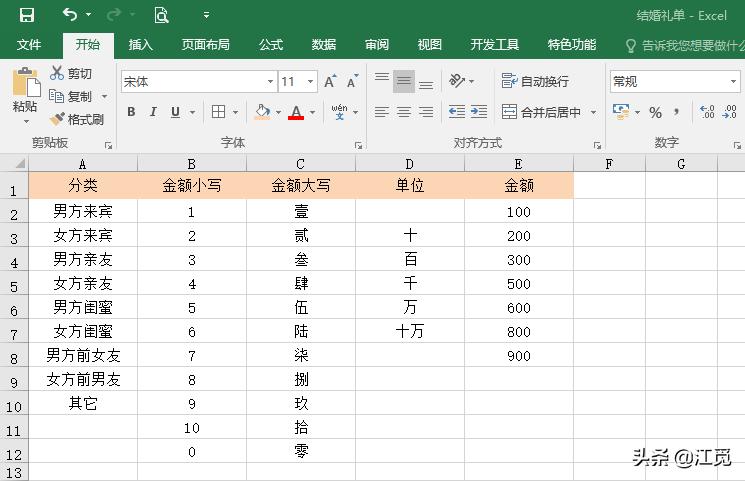Activate the Format Painter 格式刷
The width and height of the screenshot is (745, 481).
coord(76,119)
